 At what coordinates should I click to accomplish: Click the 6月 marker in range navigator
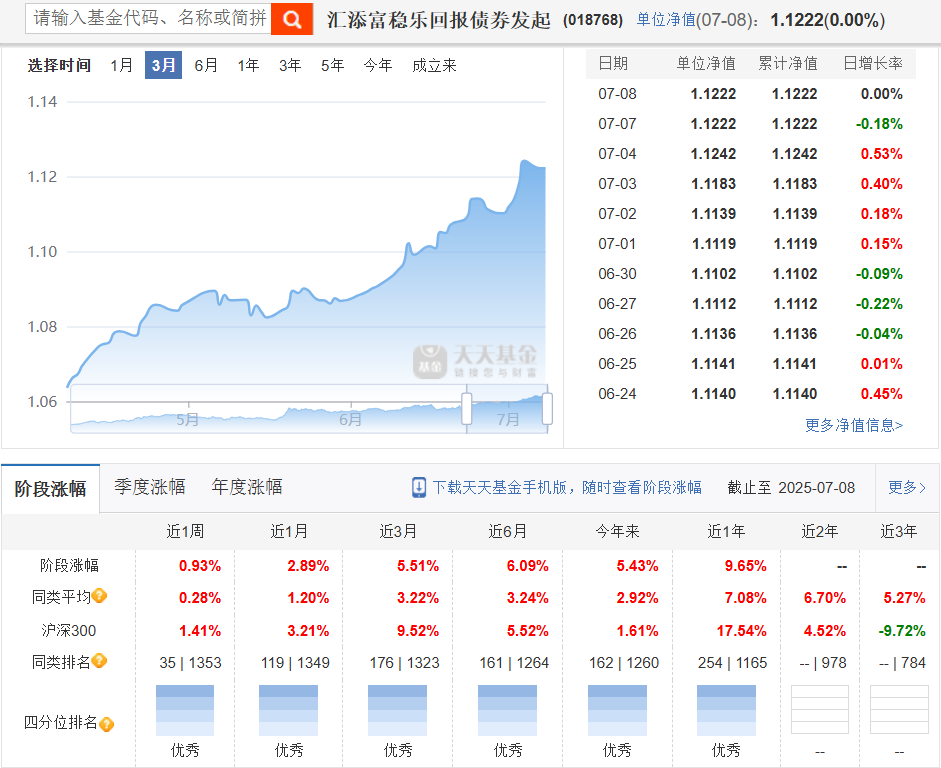click(350, 419)
